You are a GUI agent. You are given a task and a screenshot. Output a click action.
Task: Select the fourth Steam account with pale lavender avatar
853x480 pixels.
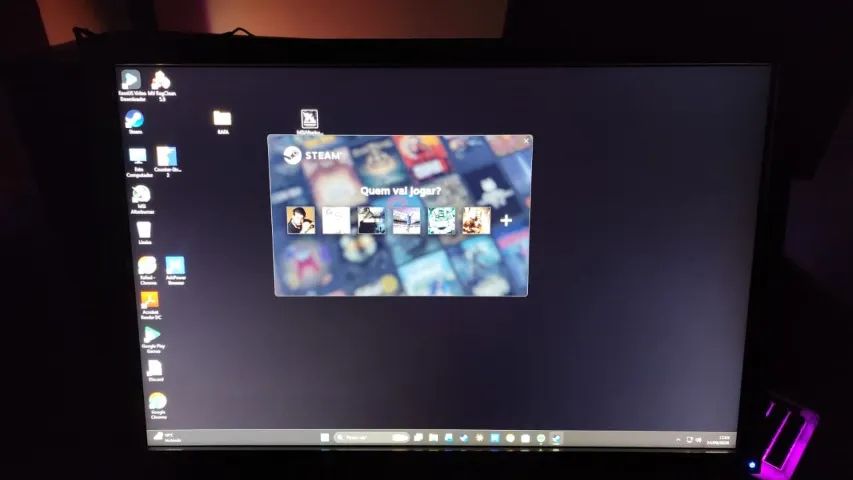[406, 220]
